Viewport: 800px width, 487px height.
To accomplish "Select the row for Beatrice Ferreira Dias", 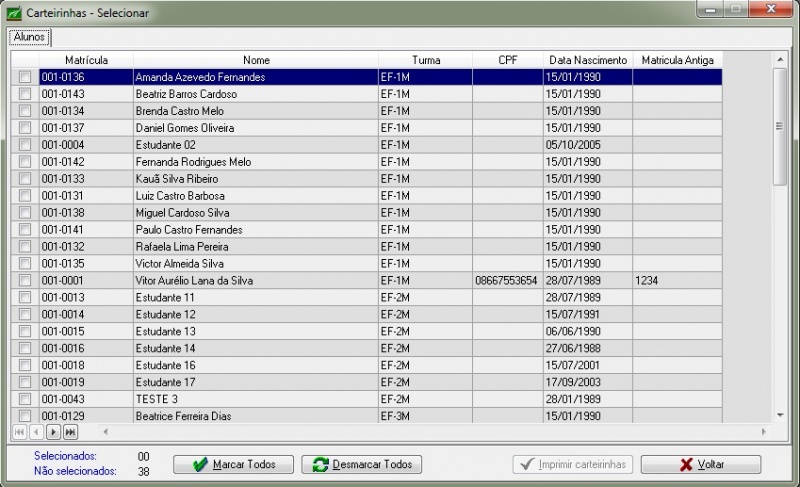I will 255,416.
